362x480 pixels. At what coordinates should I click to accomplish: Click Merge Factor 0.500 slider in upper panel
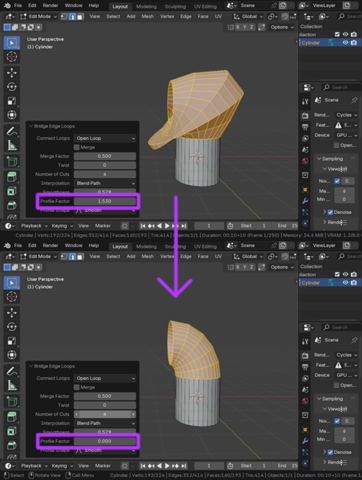click(105, 156)
